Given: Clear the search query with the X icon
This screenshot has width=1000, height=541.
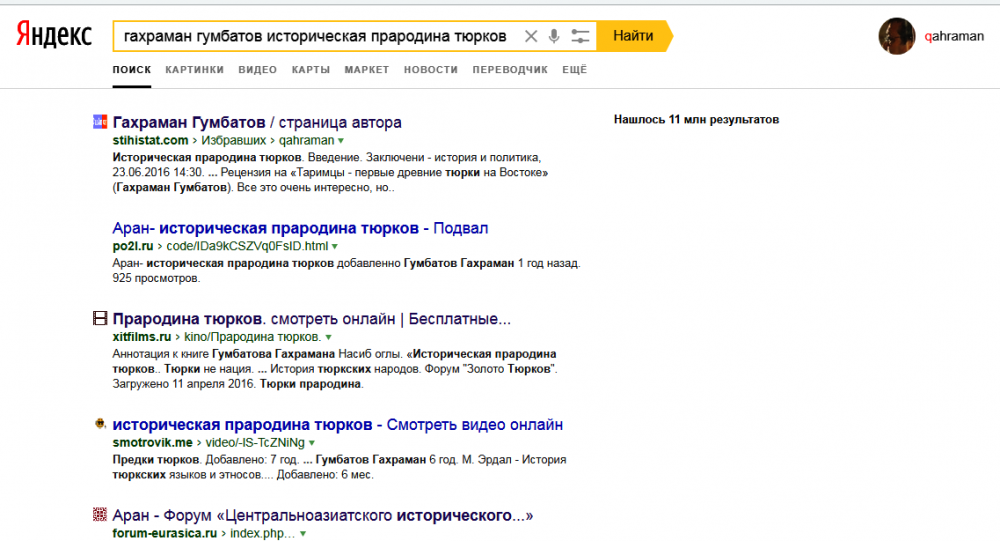Looking at the screenshot, I should (531, 36).
